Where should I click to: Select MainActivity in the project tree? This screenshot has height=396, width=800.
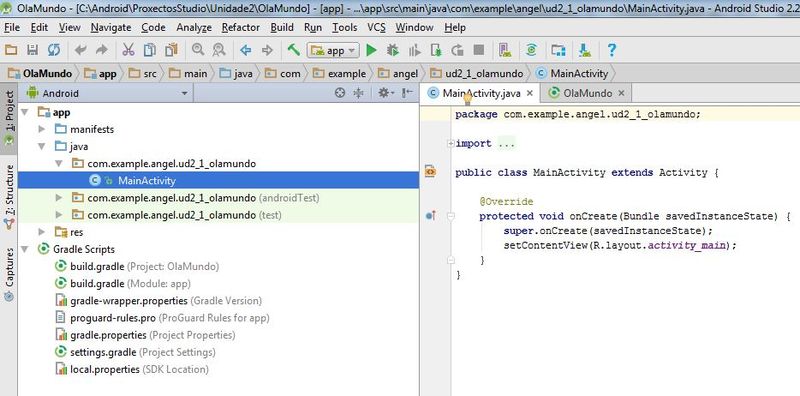pos(218,181)
